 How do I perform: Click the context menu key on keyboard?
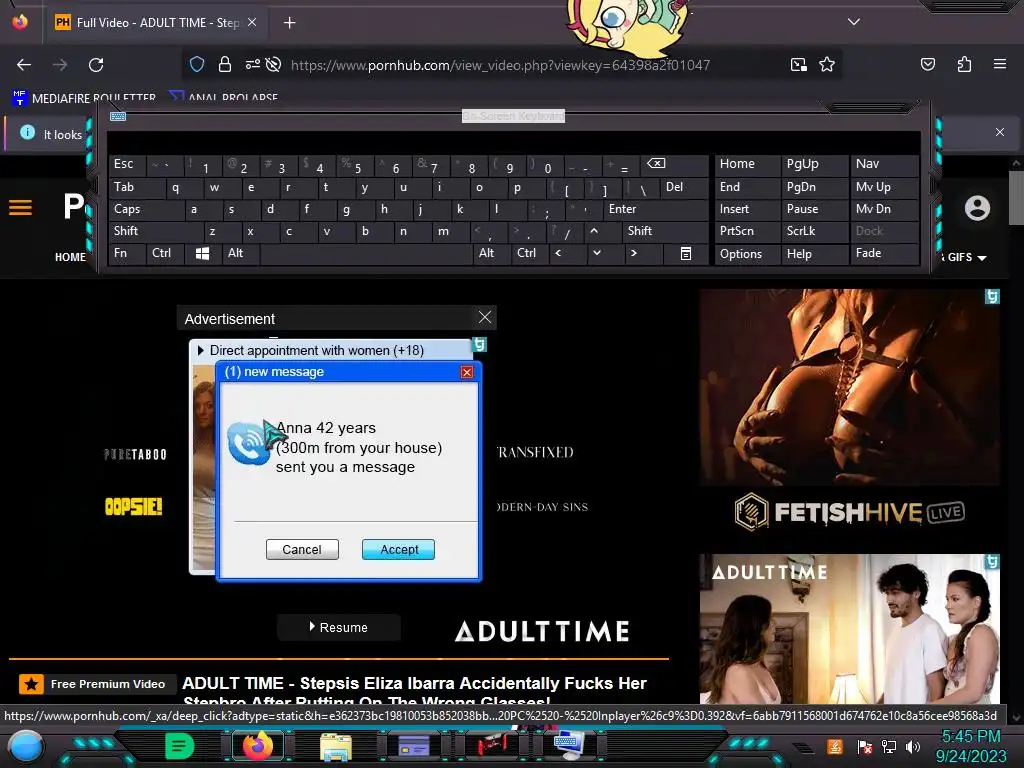pyautogui.click(x=685, y=253)
